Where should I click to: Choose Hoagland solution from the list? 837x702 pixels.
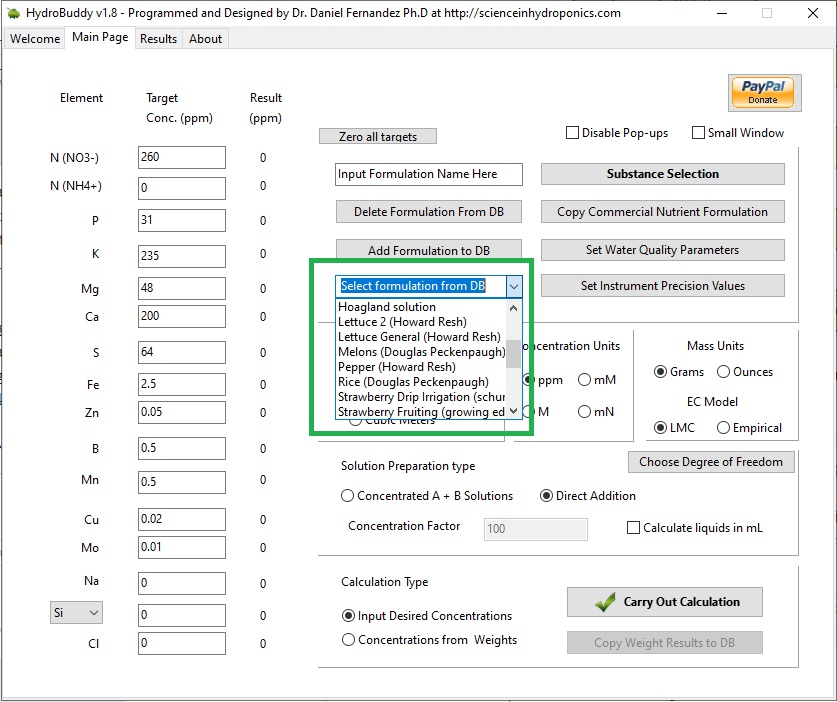tap(387, 307)
